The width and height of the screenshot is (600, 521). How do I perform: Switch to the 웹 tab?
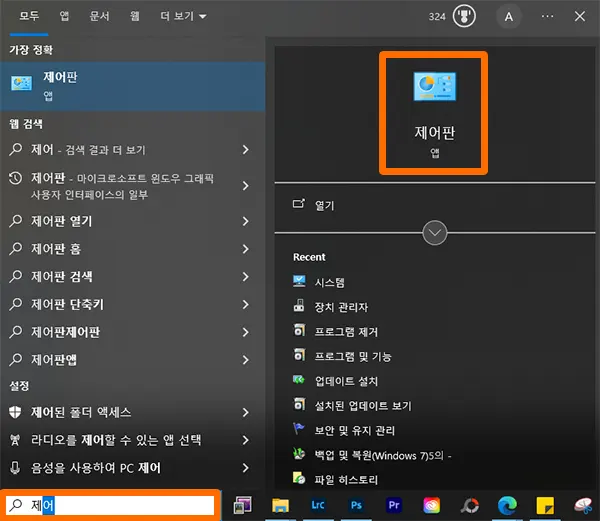[x=134, y=16]
